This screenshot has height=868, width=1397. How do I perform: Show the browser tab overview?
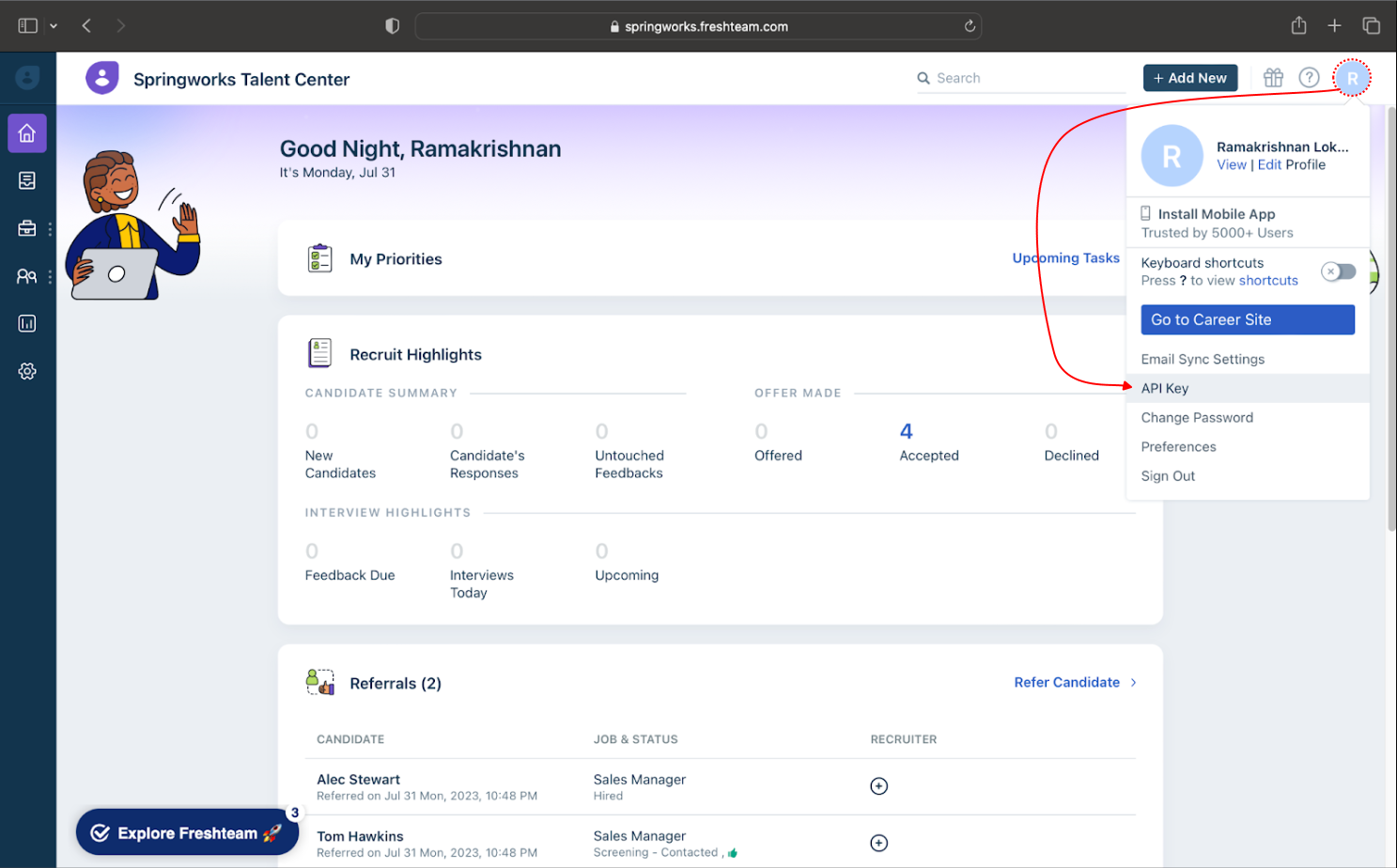pos(1371,25)
